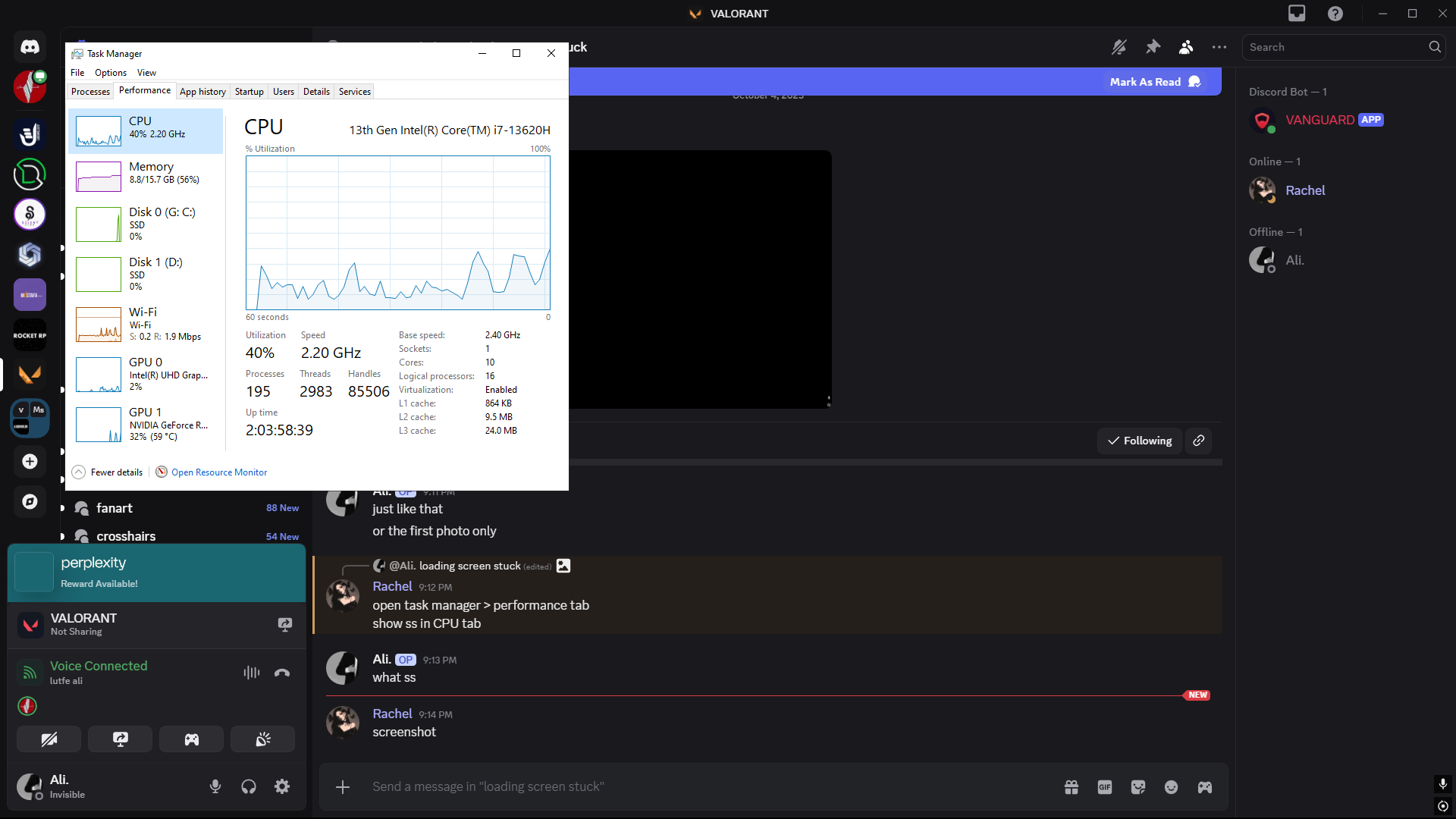Screen dimensions: 1456x819
Task: Toggle headphones deafen button
Action: point(249,786)
